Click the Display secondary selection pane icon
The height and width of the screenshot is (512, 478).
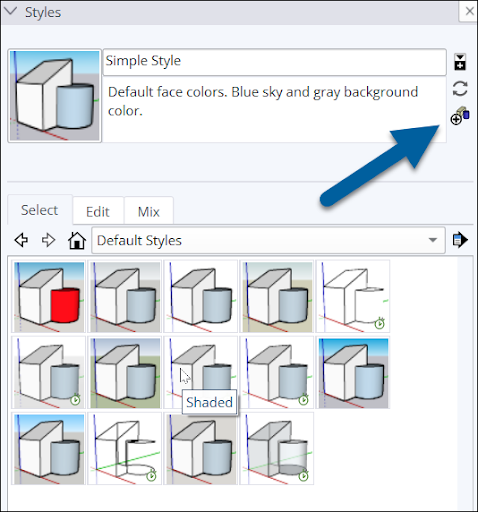point(460,62)
